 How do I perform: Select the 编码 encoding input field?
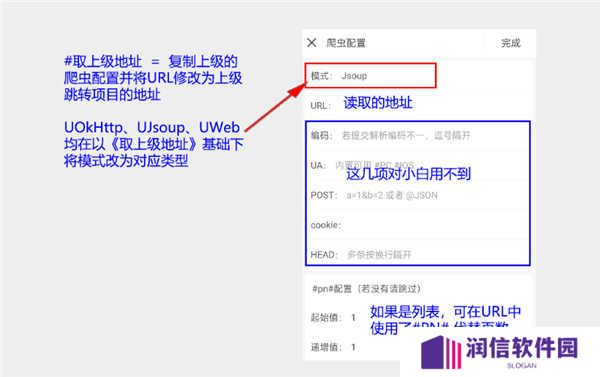[x=418, y=135]
